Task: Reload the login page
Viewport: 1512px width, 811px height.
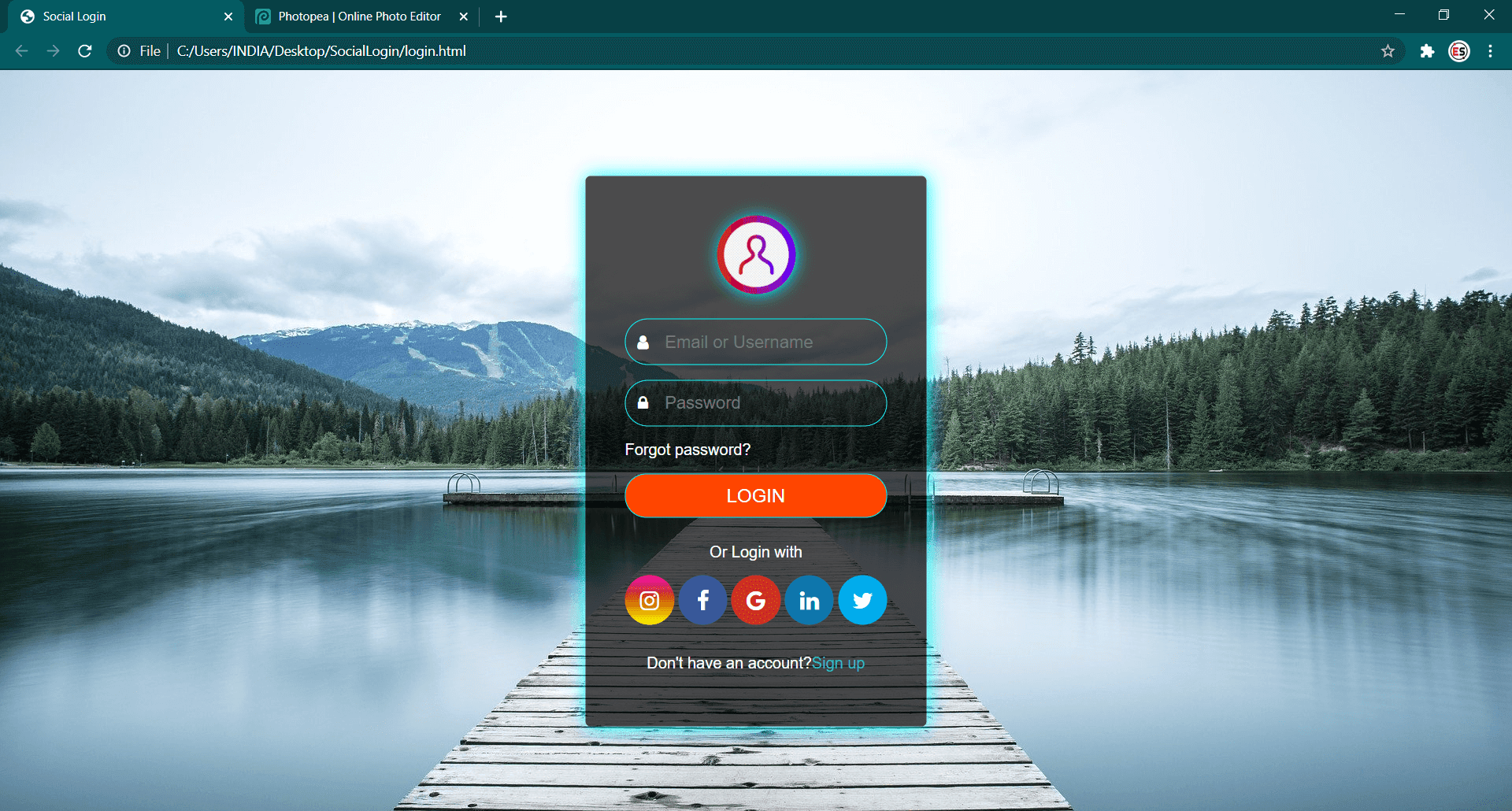Action: (85, 50)
